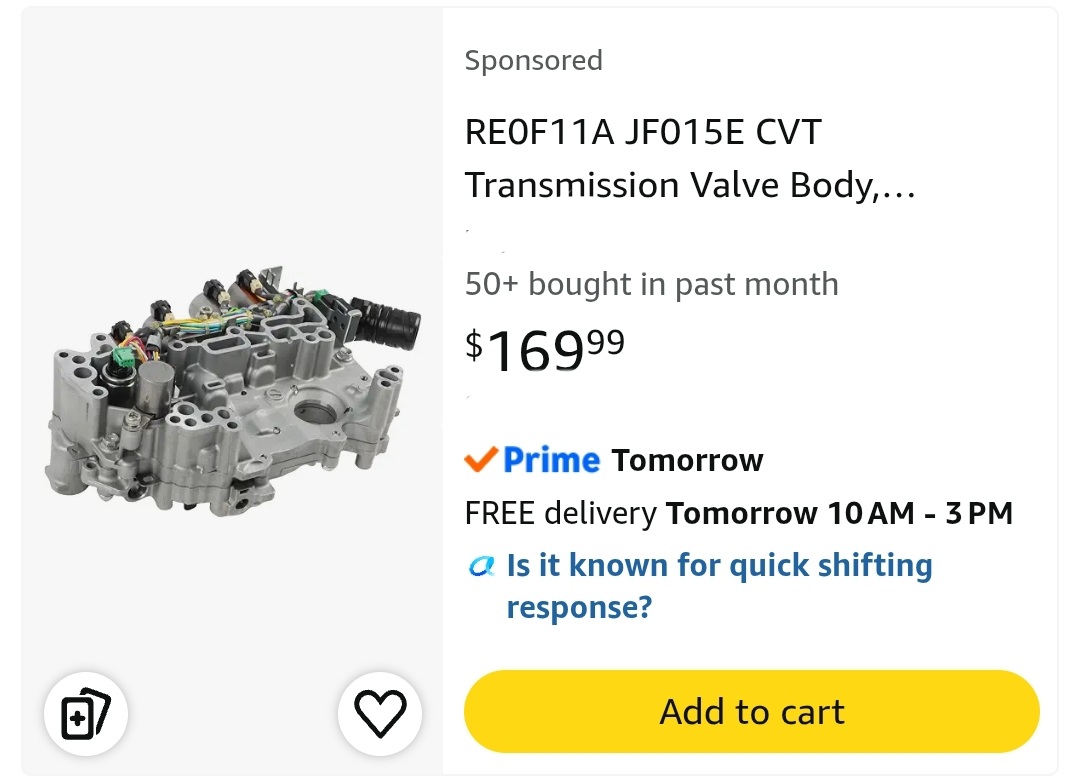Click the 'Transmission Valve Body,...' title line
1080x776 pixels.
pyautogui.click(x=690, y=185)
